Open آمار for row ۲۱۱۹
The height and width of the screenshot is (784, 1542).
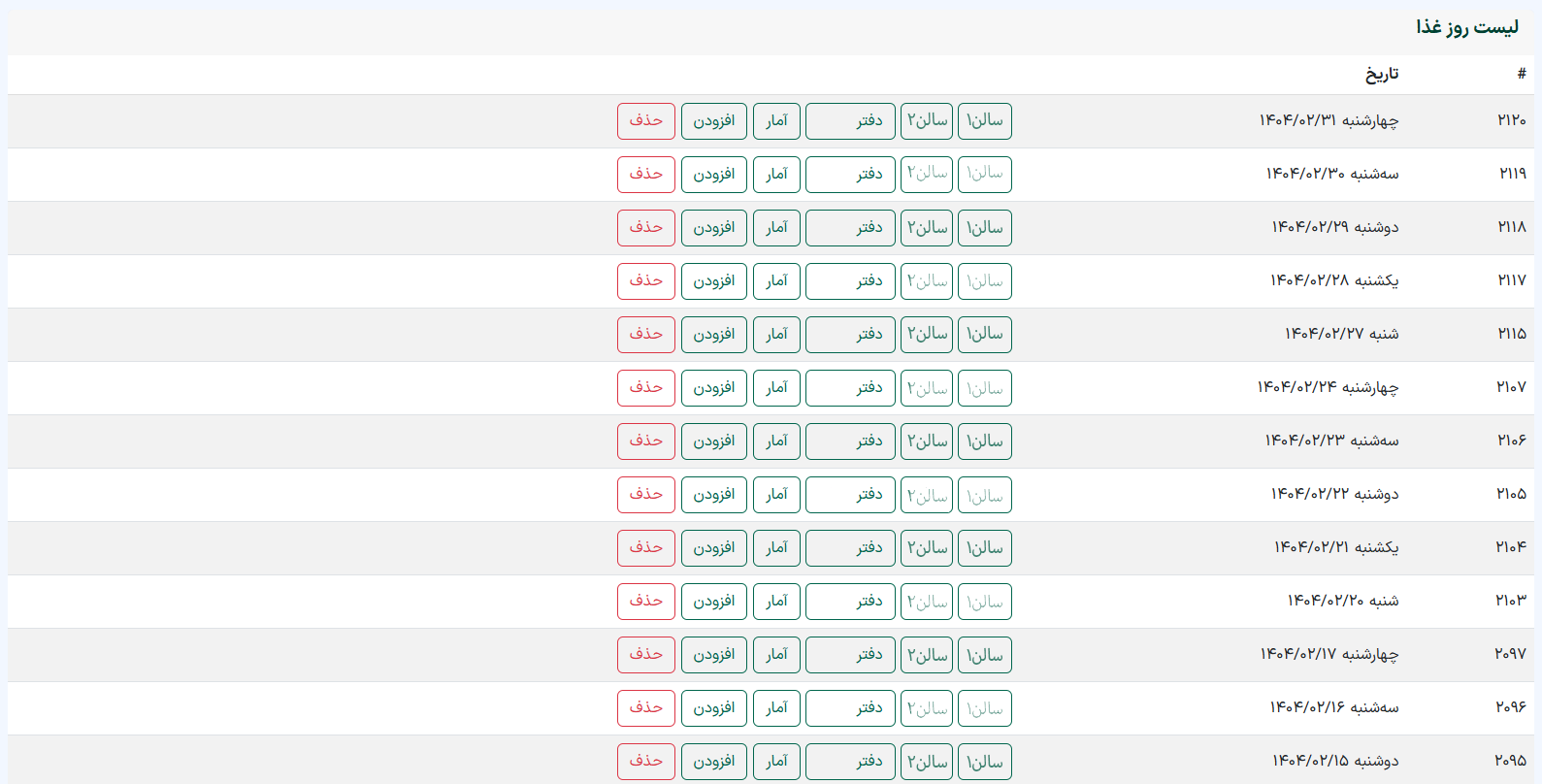(x=776, y=175)
